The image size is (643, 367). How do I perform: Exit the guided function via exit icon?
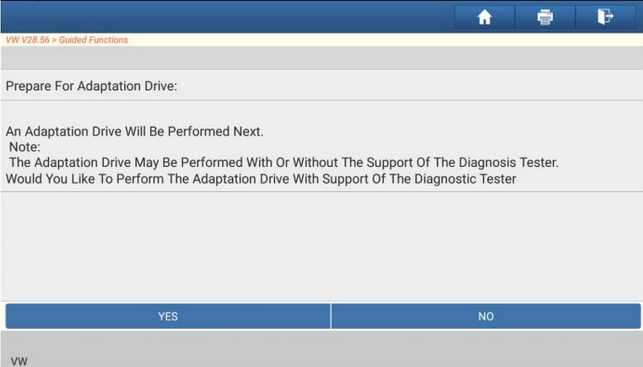(x=606, y=17)
